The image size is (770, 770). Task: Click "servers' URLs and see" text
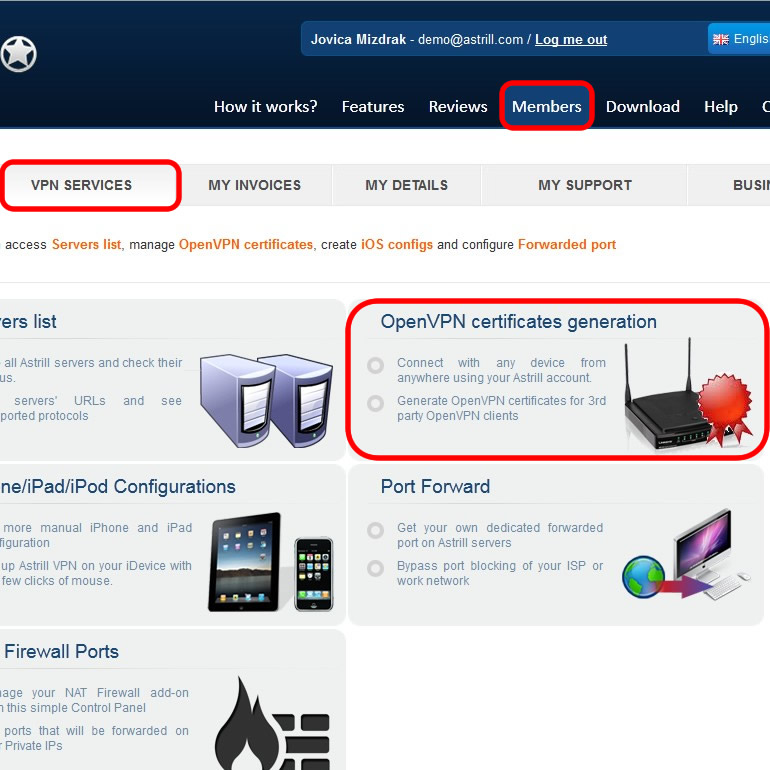coord(98,401)
